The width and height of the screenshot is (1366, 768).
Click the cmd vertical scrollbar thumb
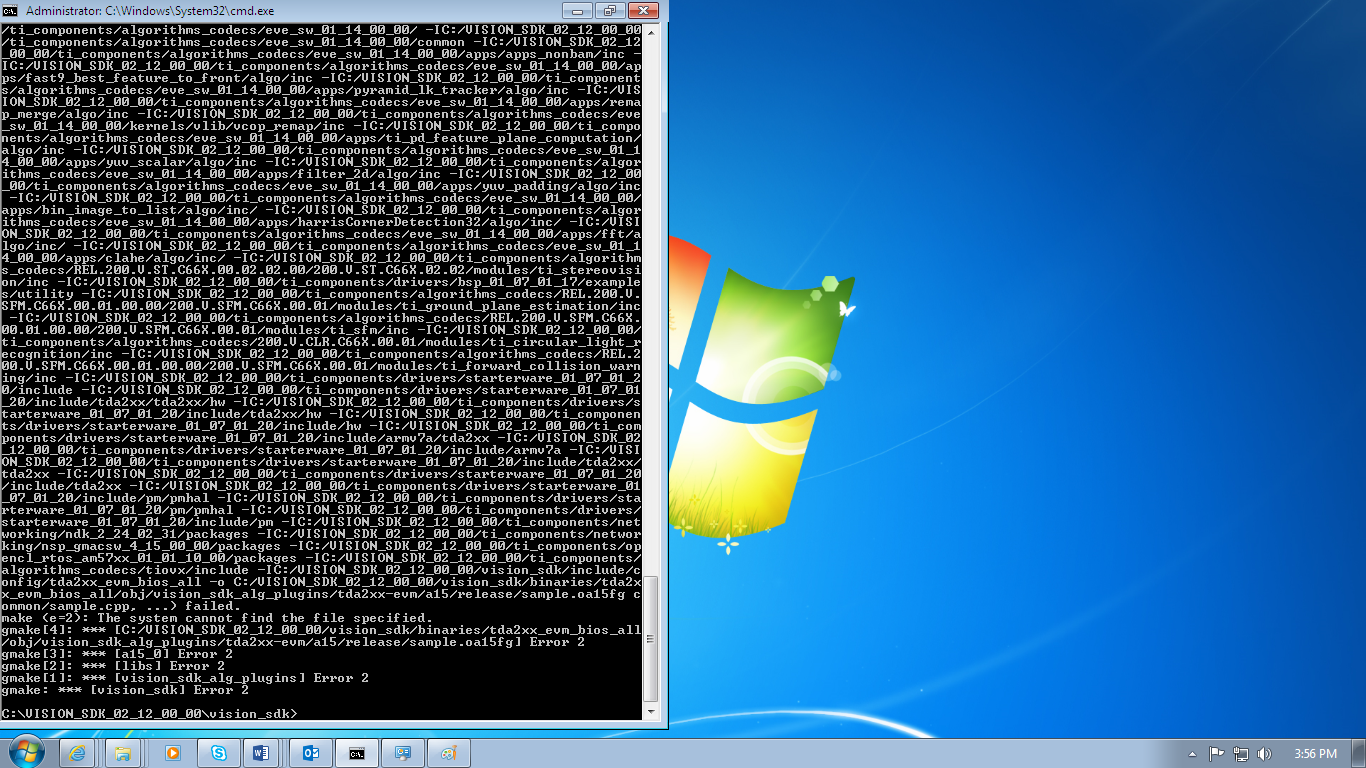click(x=651, y=638)
